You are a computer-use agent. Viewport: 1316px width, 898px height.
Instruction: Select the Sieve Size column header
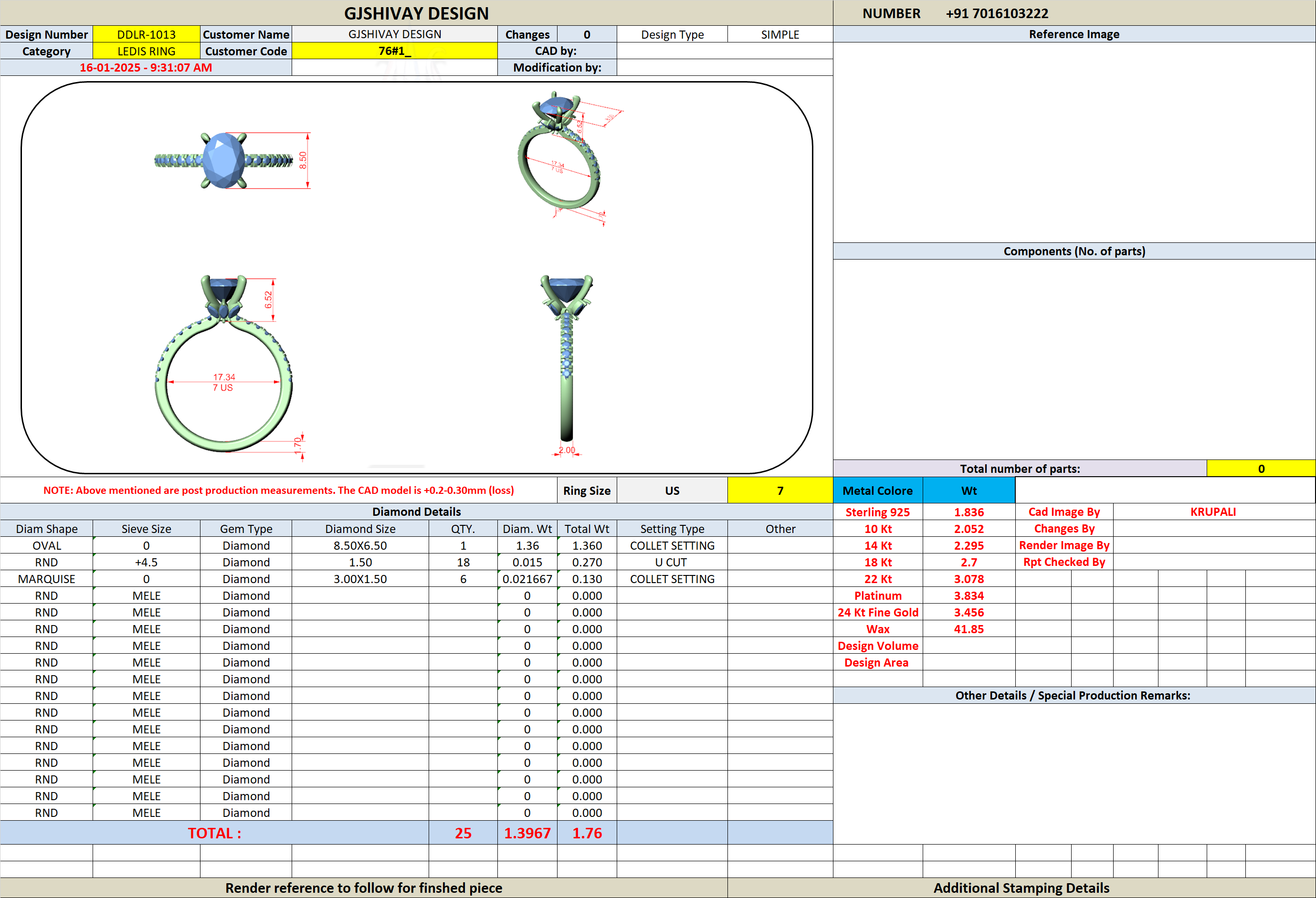(146, 529)
